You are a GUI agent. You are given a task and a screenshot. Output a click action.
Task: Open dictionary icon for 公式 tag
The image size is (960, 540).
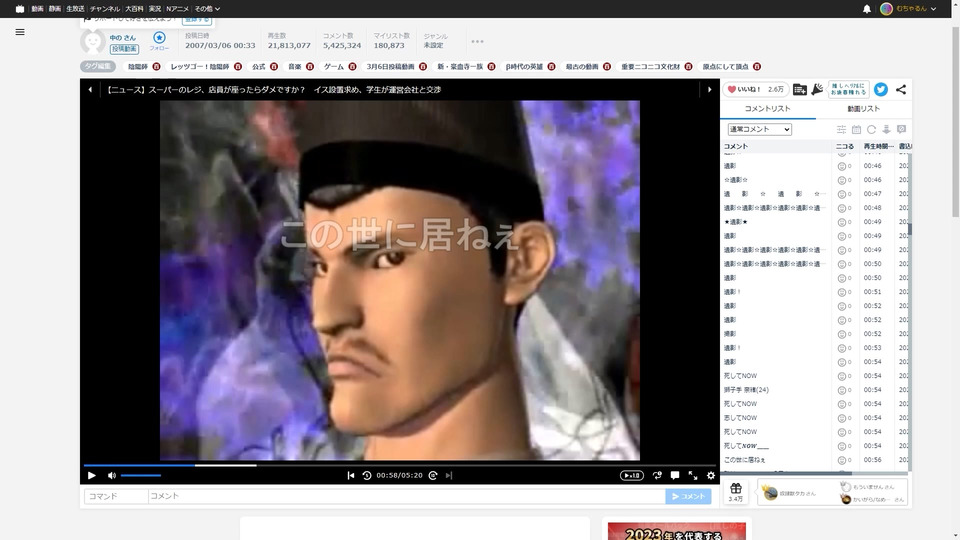pos(274,66)
